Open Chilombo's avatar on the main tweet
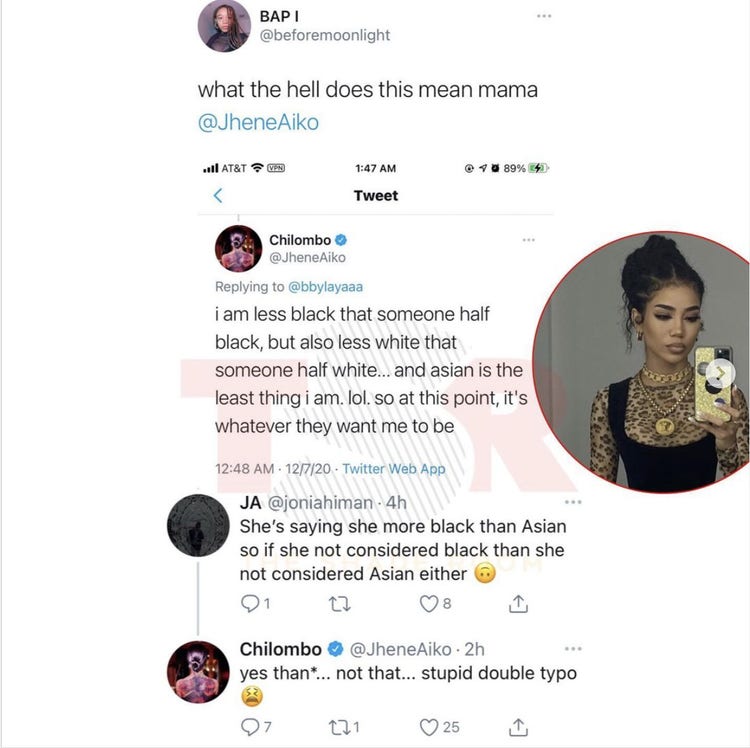 pos(238,248)
